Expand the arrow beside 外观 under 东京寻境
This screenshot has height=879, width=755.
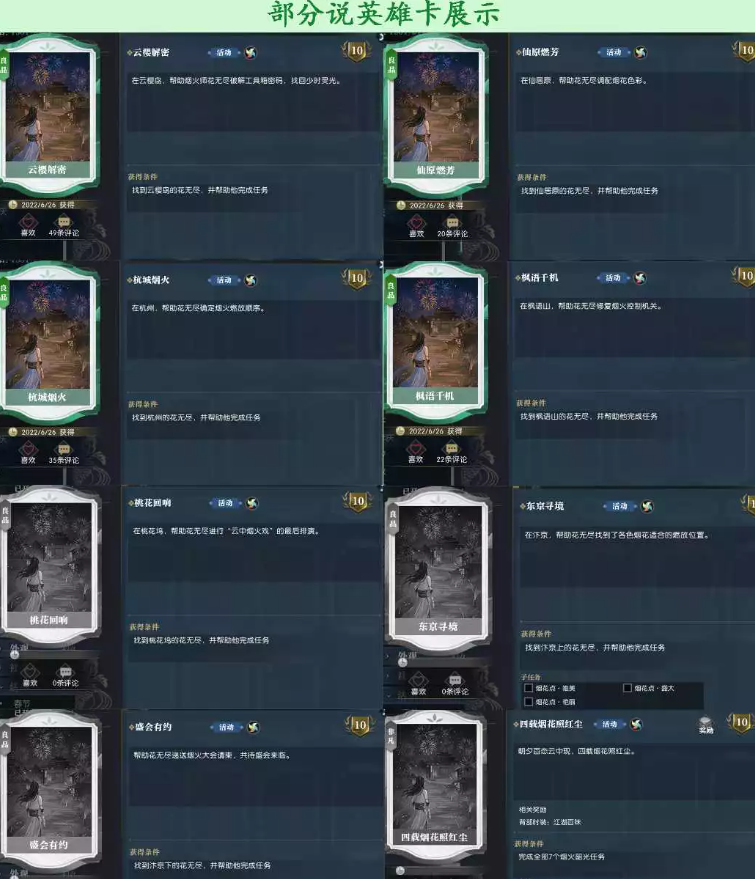(x=387, y=655)
